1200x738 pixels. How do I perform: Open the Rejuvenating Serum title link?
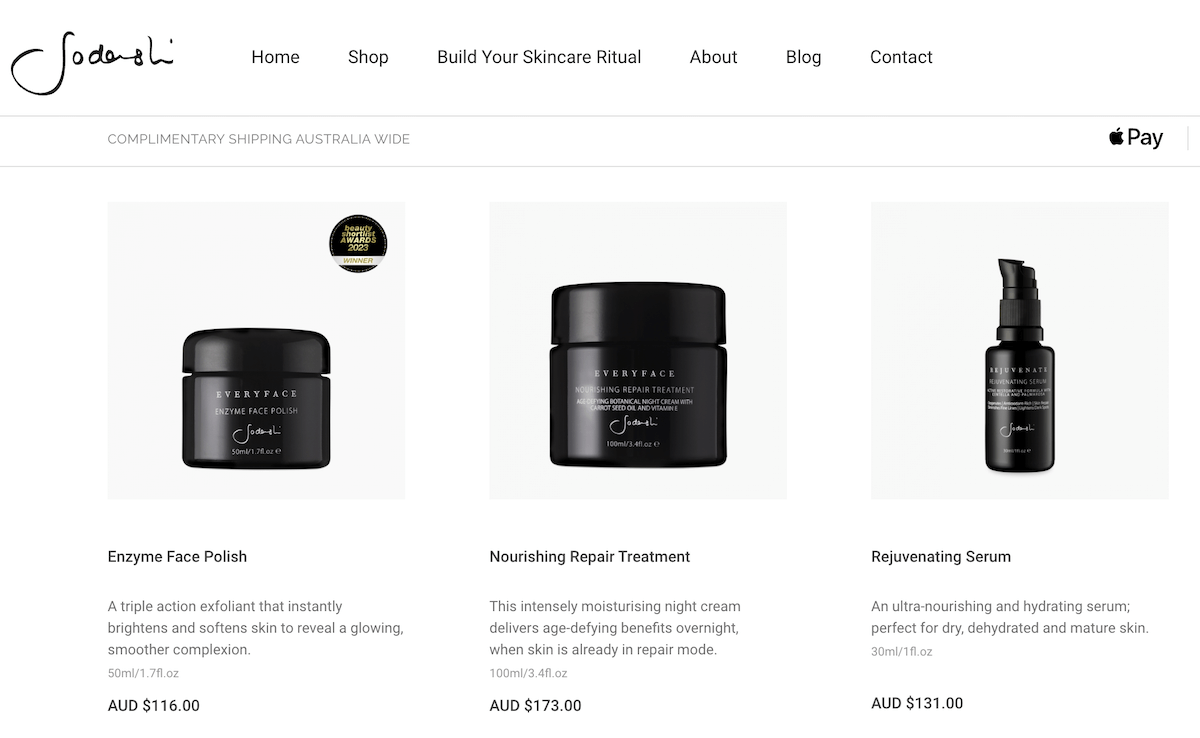[x=941, y=557]
